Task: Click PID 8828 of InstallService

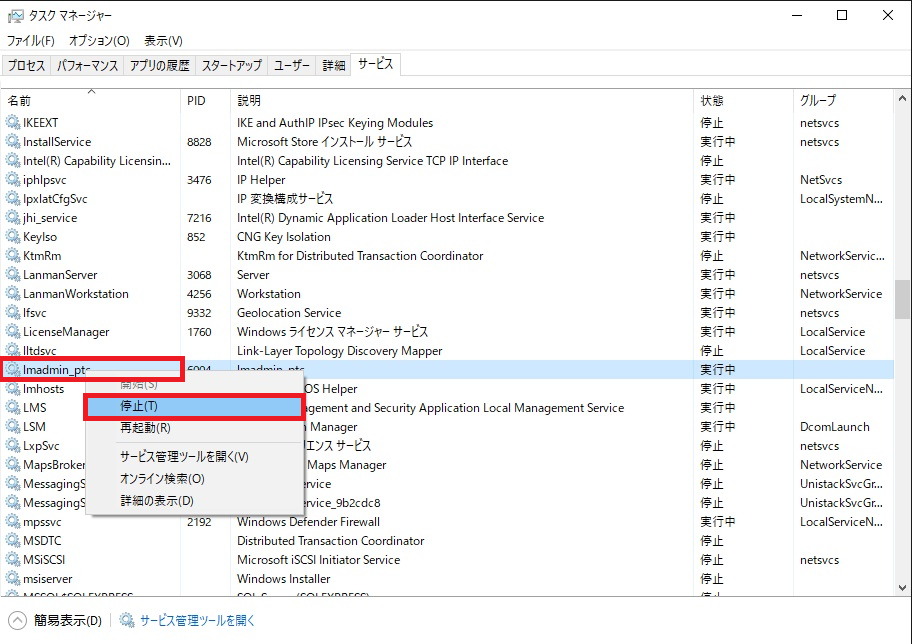Action: [199, 142]
